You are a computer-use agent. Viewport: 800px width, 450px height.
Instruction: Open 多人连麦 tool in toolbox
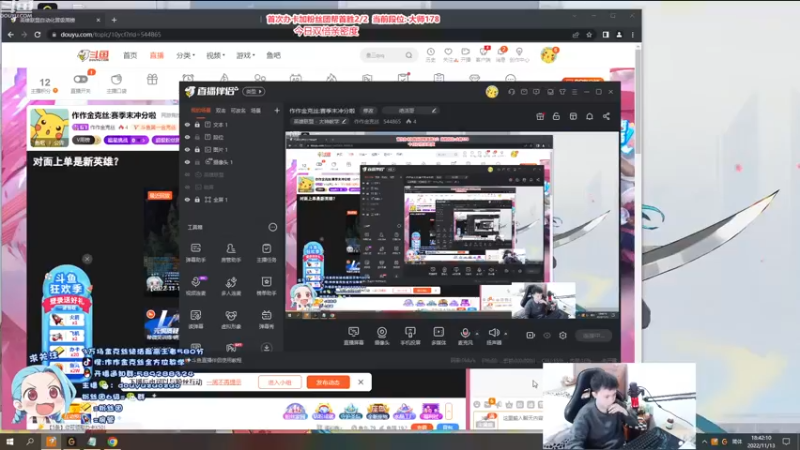pyautogui.click(x=231, y=286)
